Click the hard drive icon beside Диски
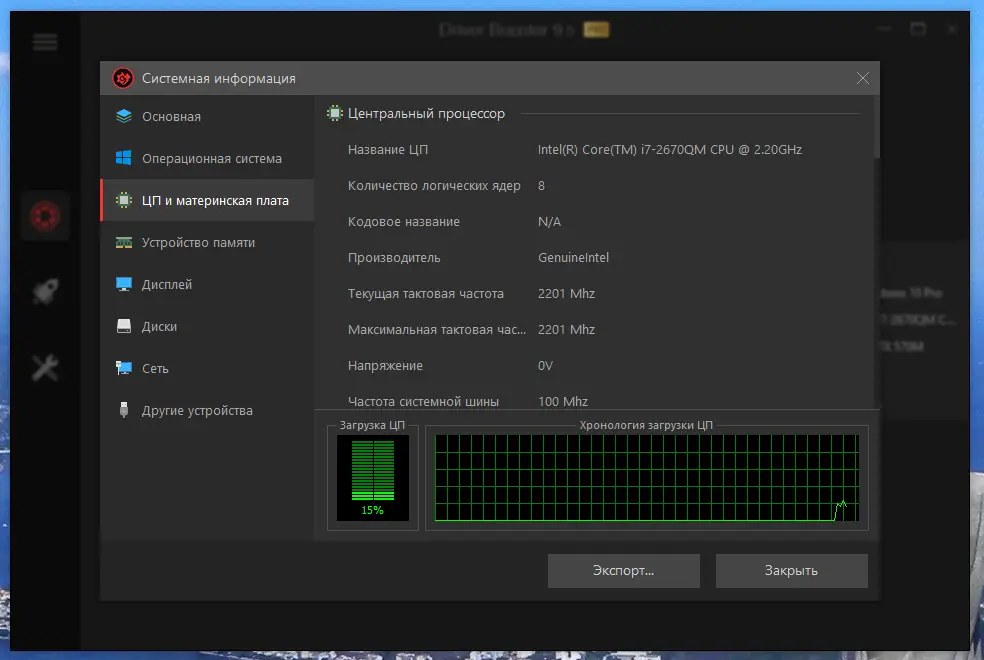This screenshot has width=984, height=660. 124,326
